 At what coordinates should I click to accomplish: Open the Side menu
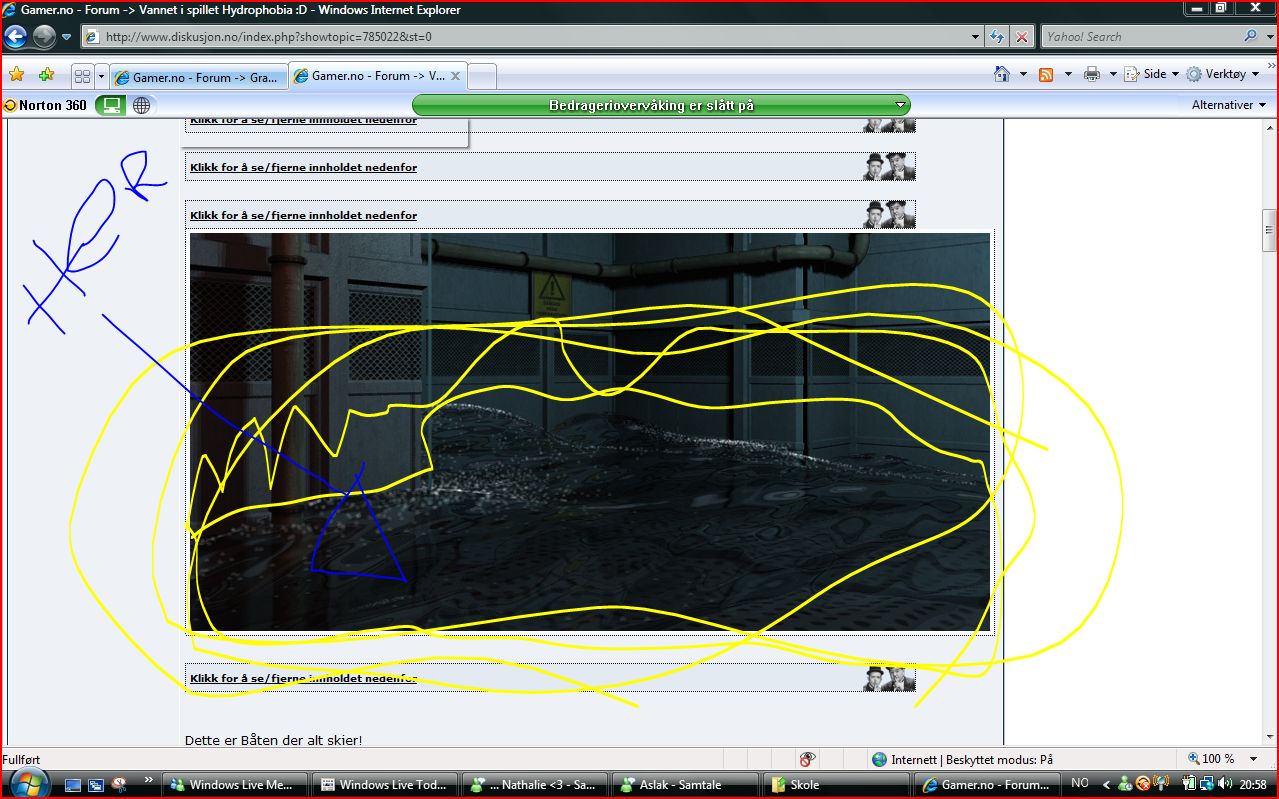[1151, 75]
